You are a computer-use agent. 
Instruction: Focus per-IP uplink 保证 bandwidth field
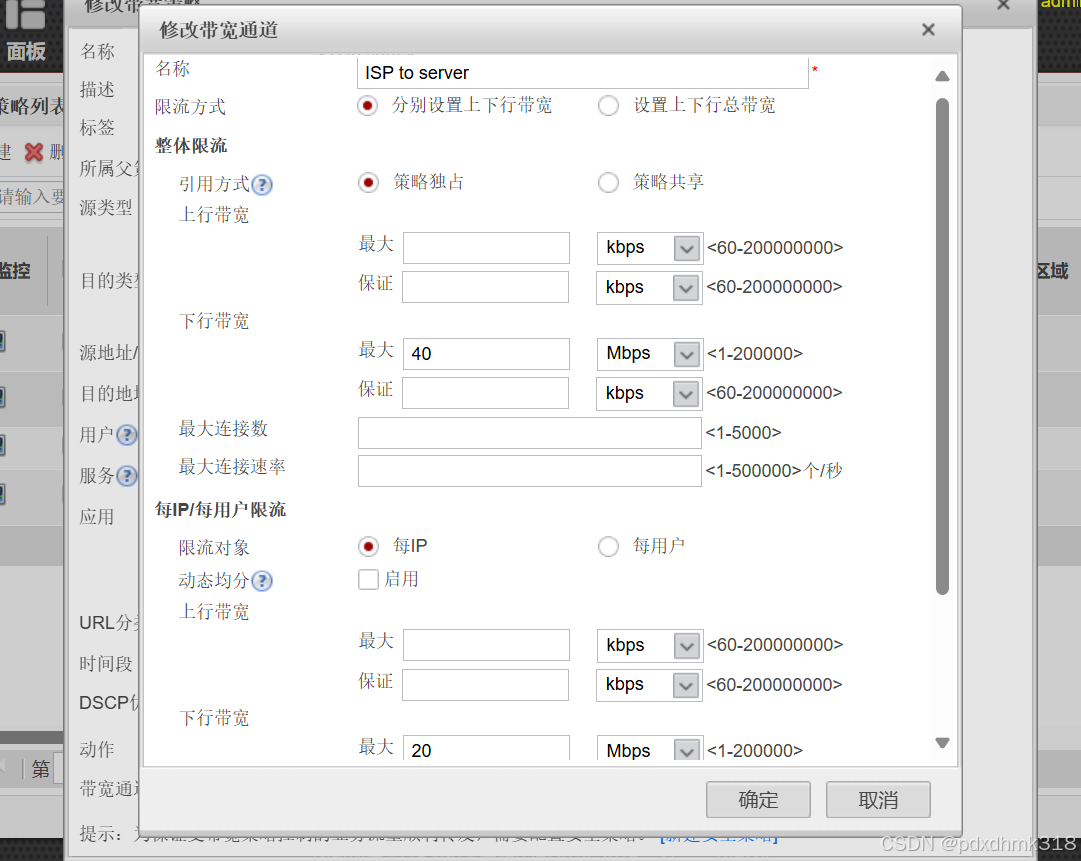tap(486, 685)
